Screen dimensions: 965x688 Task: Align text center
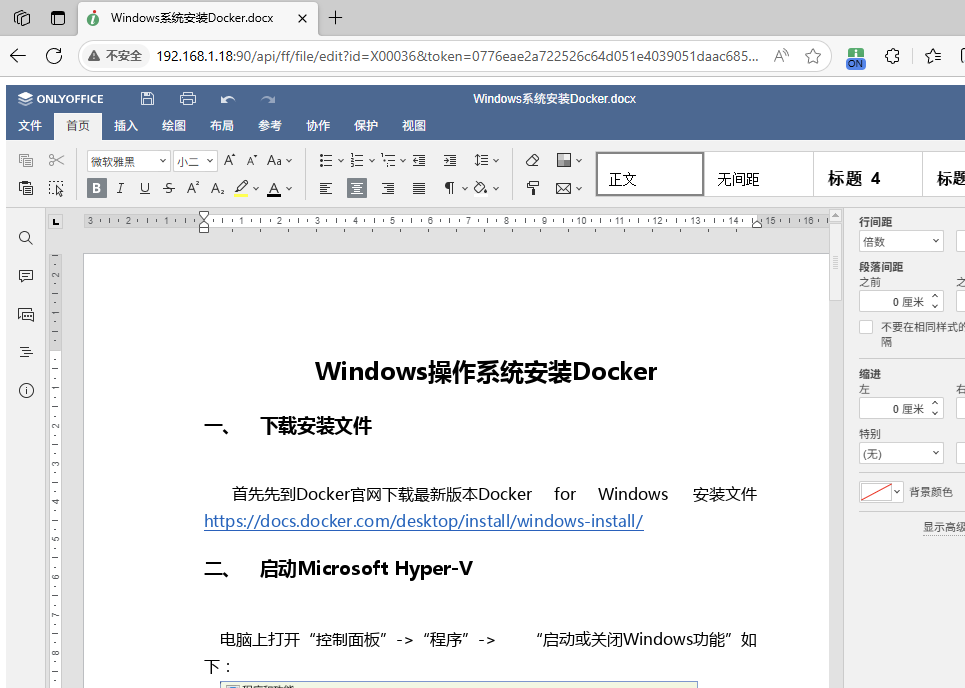(356, 188)
